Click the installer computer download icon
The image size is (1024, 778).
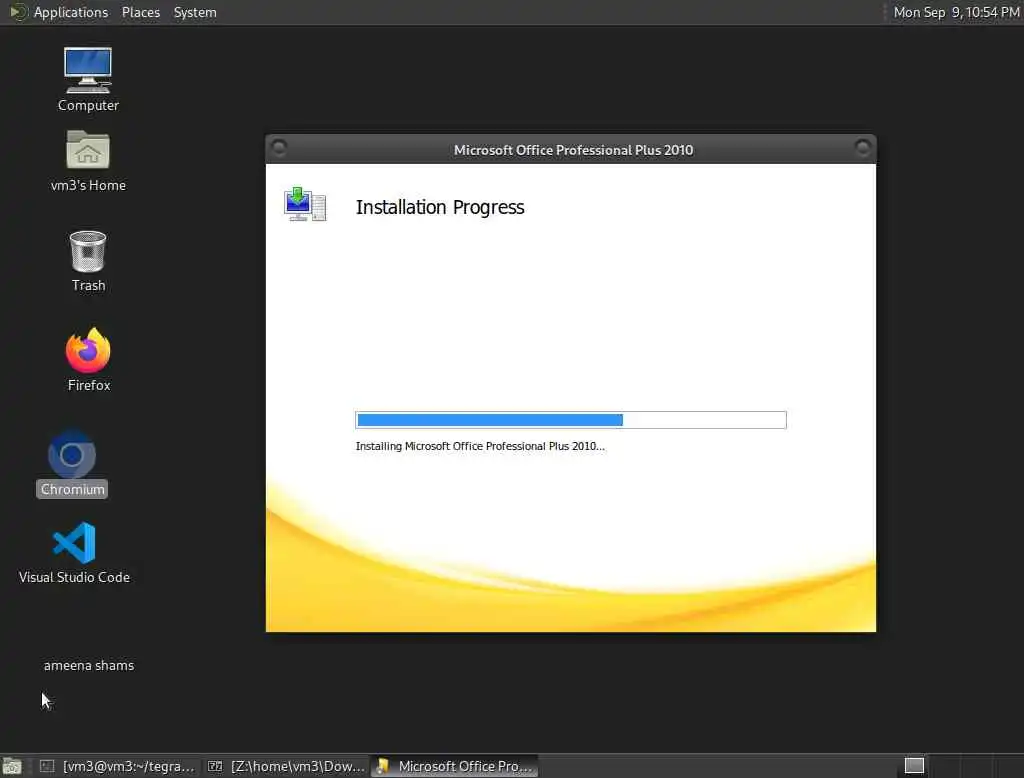click(305, 204)
